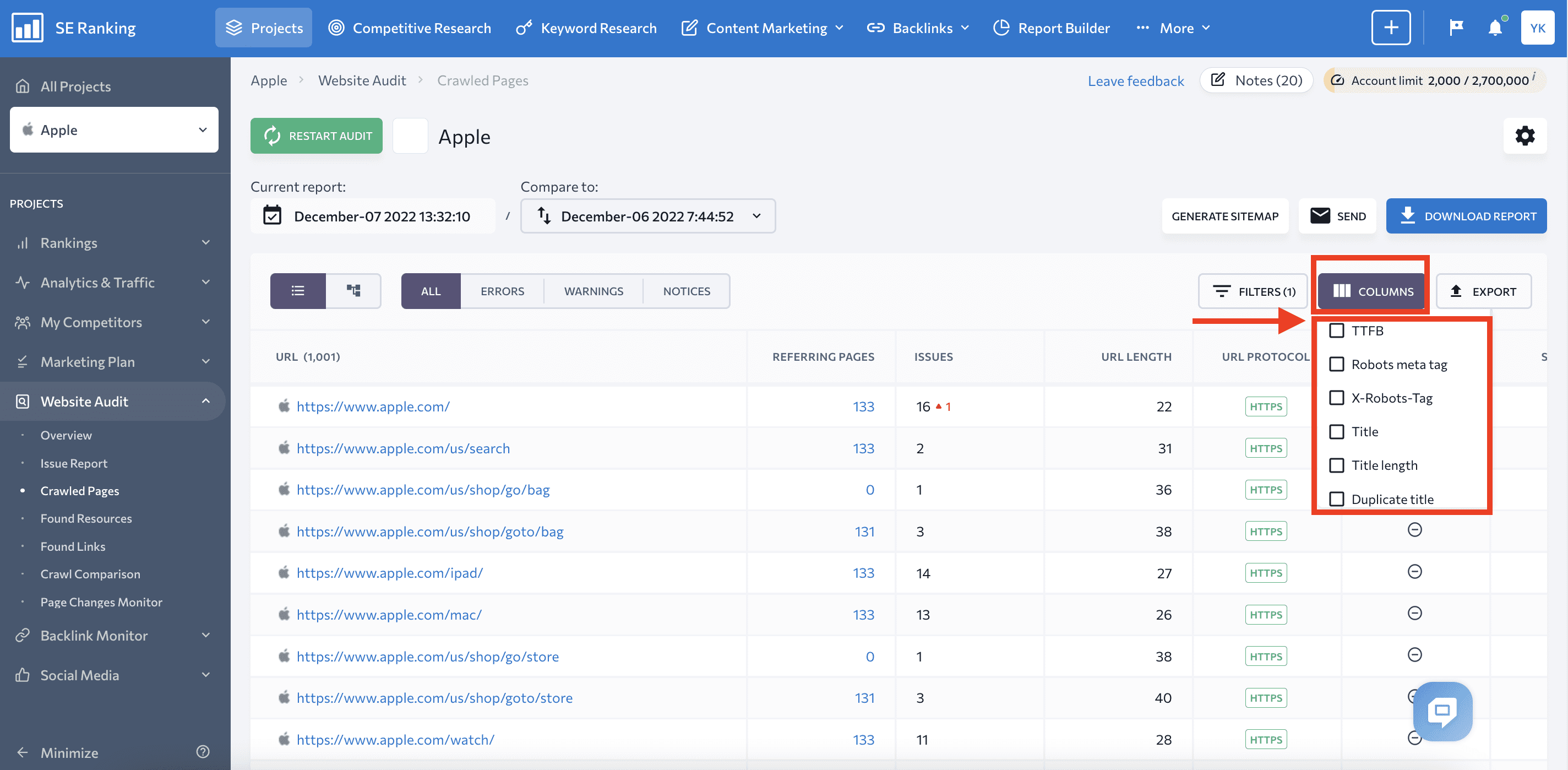1568x770 pixels.
Task: Click the help question mark icon in sidebar
Action: pos(203,752)
